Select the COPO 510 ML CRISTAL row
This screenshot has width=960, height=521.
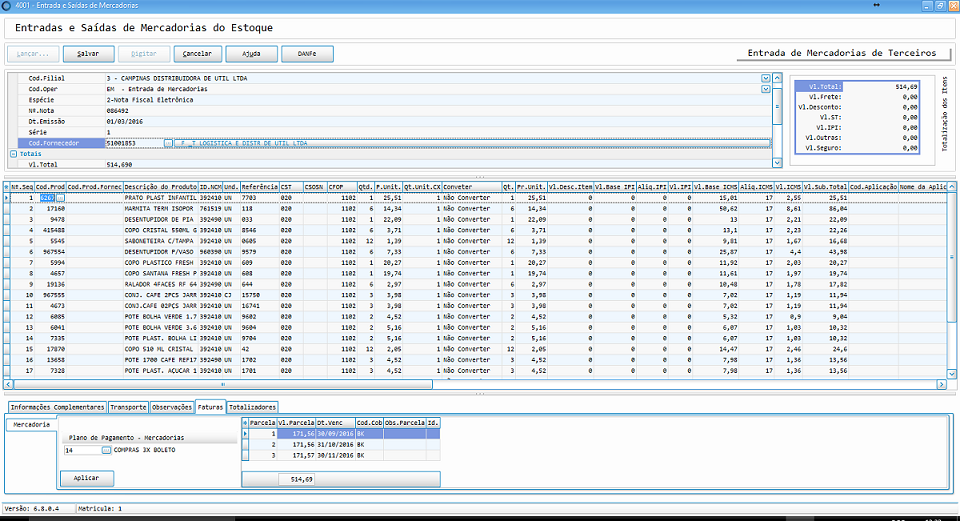click(x=474, y=349)
